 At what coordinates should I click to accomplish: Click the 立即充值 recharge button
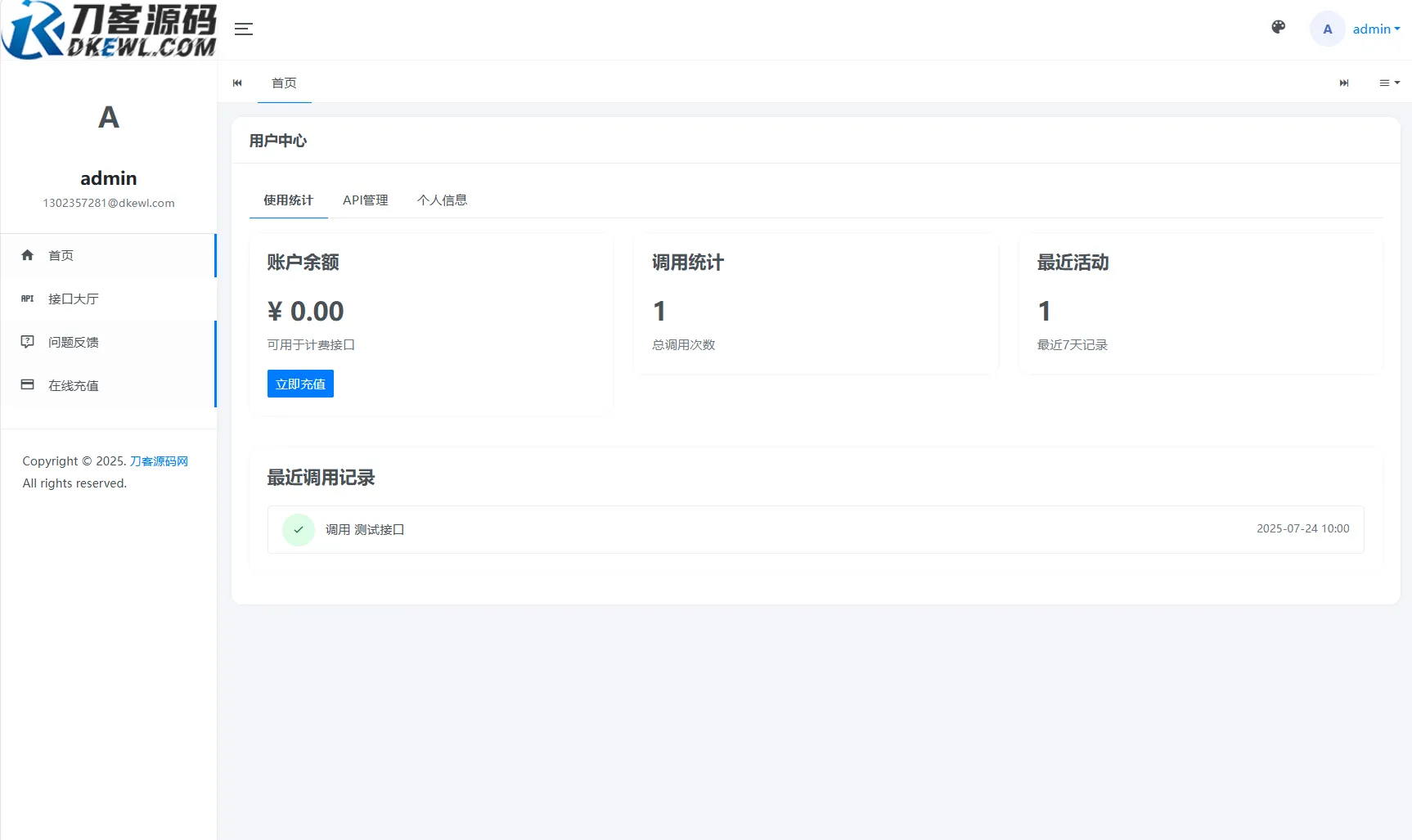click(x=299, y=383)
